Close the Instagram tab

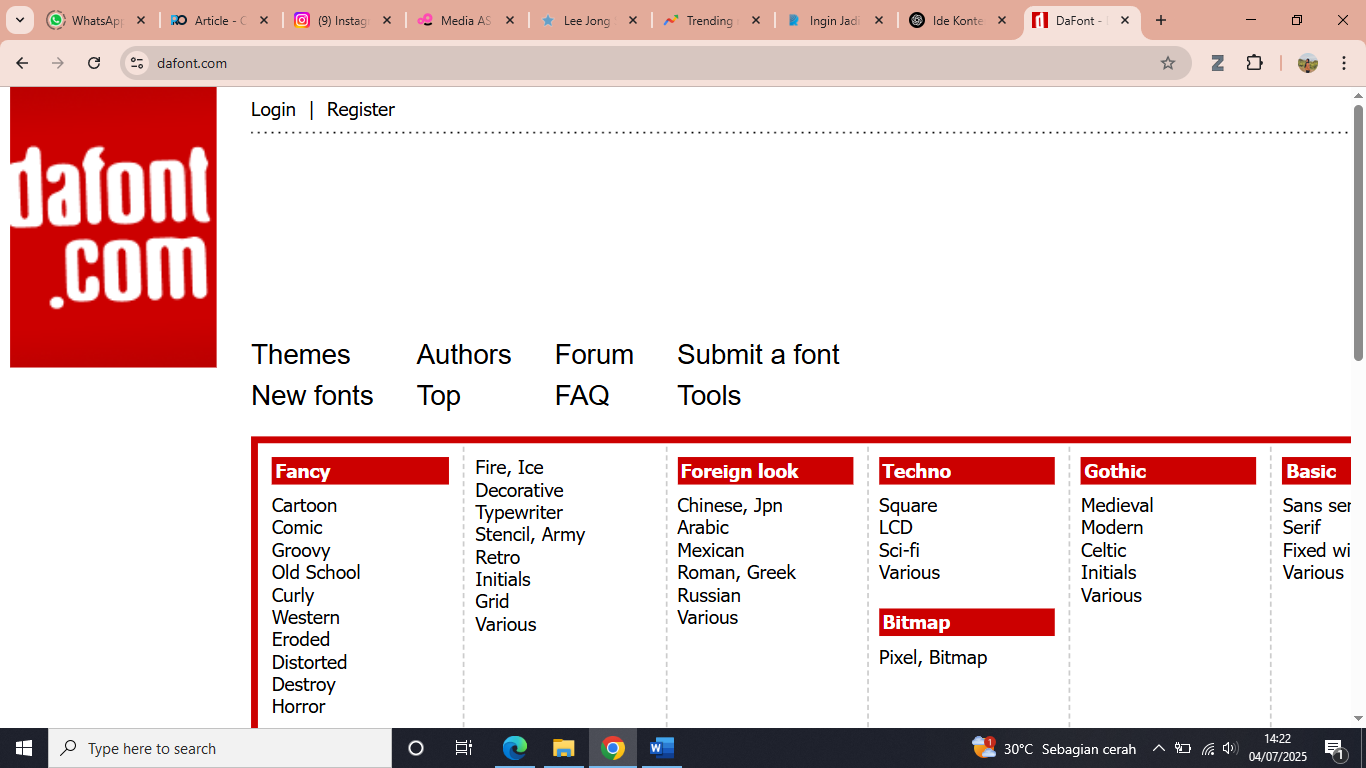point(387,20)
